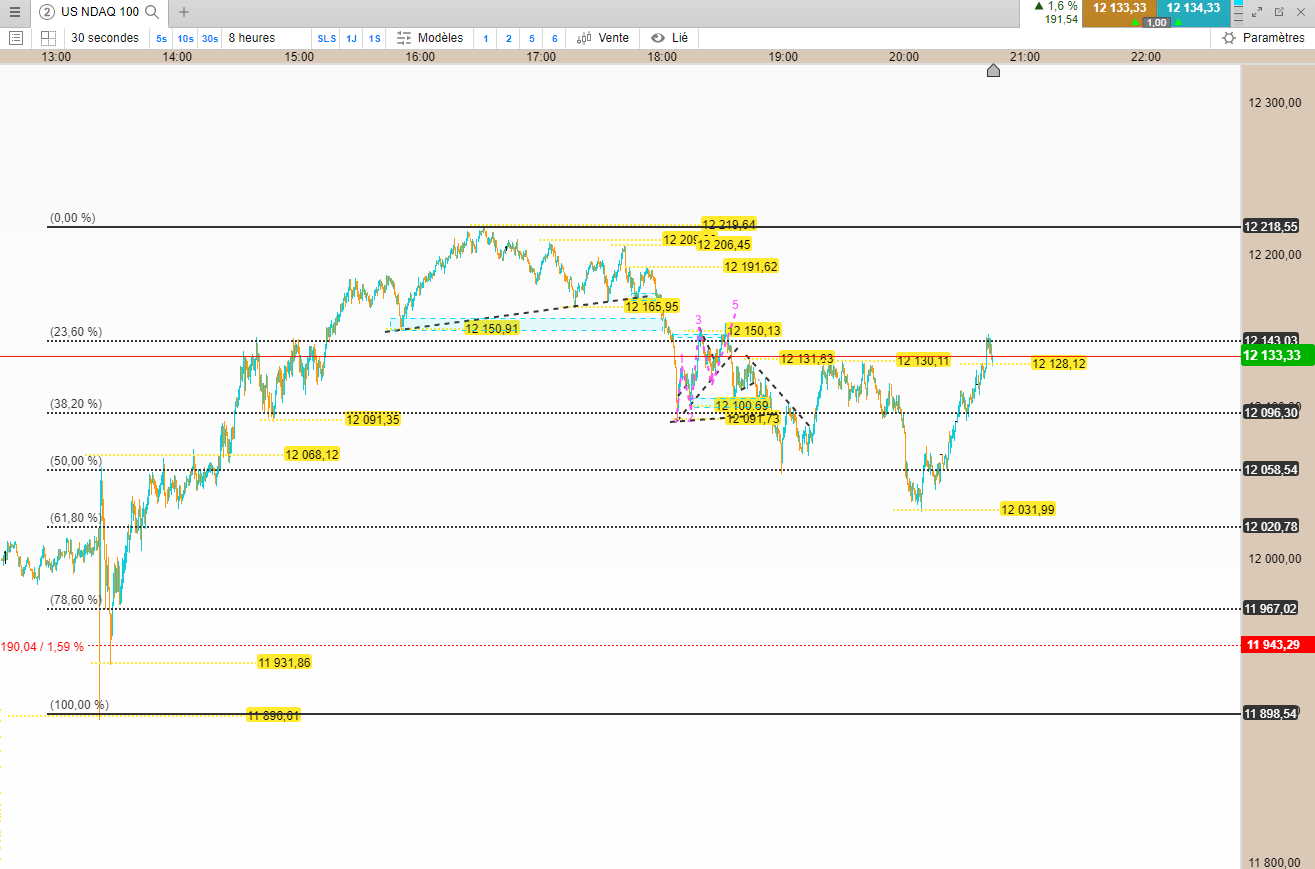The image size is (1315, 869).
Task: Switch to 5s timeframe
Action: coord(161,38)
